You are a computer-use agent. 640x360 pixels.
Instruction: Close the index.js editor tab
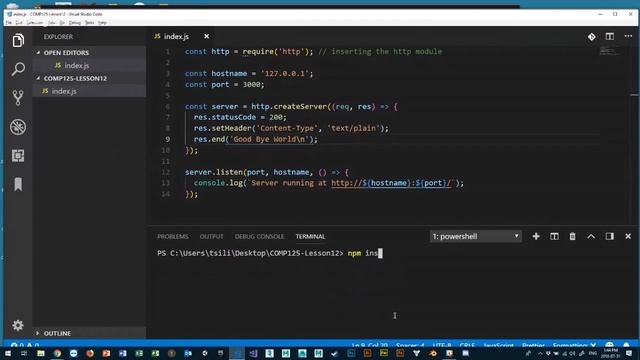(x=207, y=36)
